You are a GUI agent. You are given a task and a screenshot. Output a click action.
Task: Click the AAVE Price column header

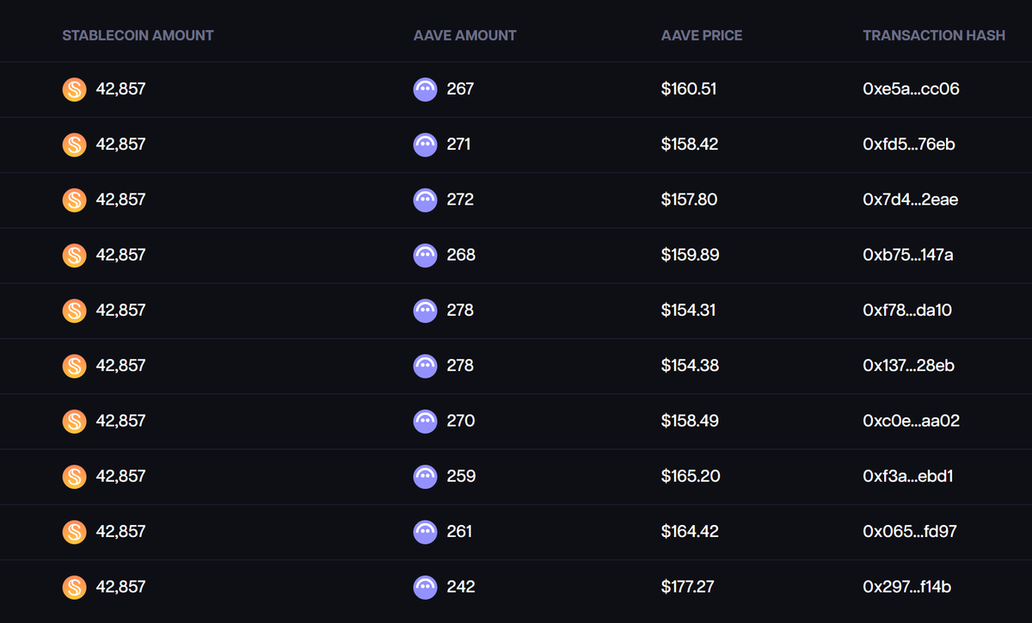702,35
